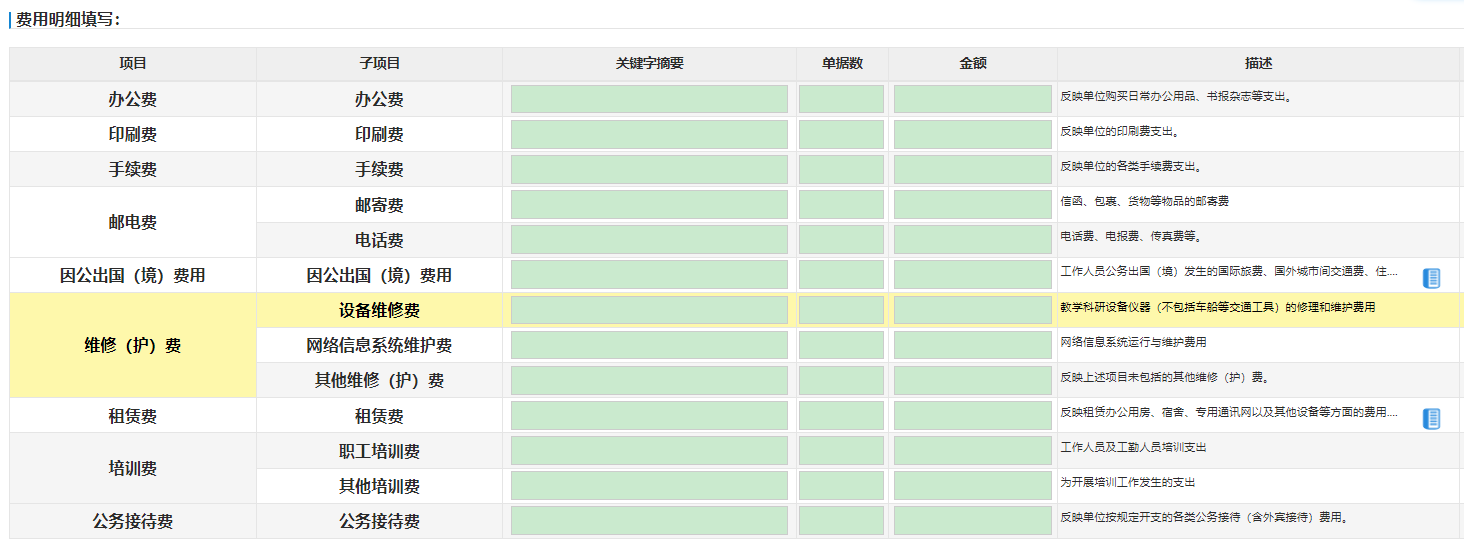
Task: Open detail icon for 租赁费 description
Action: click(1431, 418)
